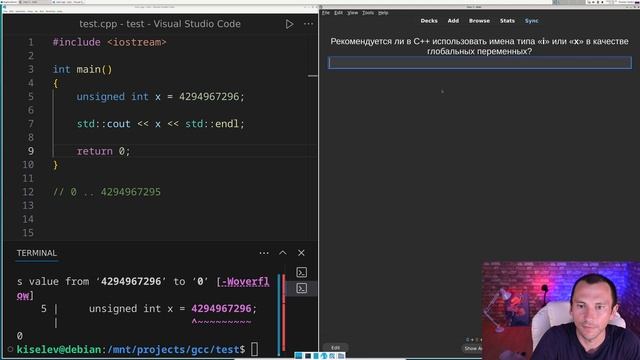Click 'std::cout' on line 7
Viewport: 640px width, 360px height.
click(104, 124)
